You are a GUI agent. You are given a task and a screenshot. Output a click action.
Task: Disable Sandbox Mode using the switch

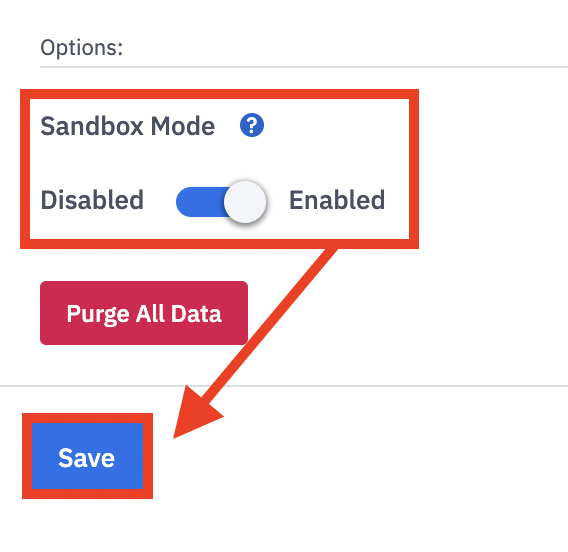click(221, 202)
